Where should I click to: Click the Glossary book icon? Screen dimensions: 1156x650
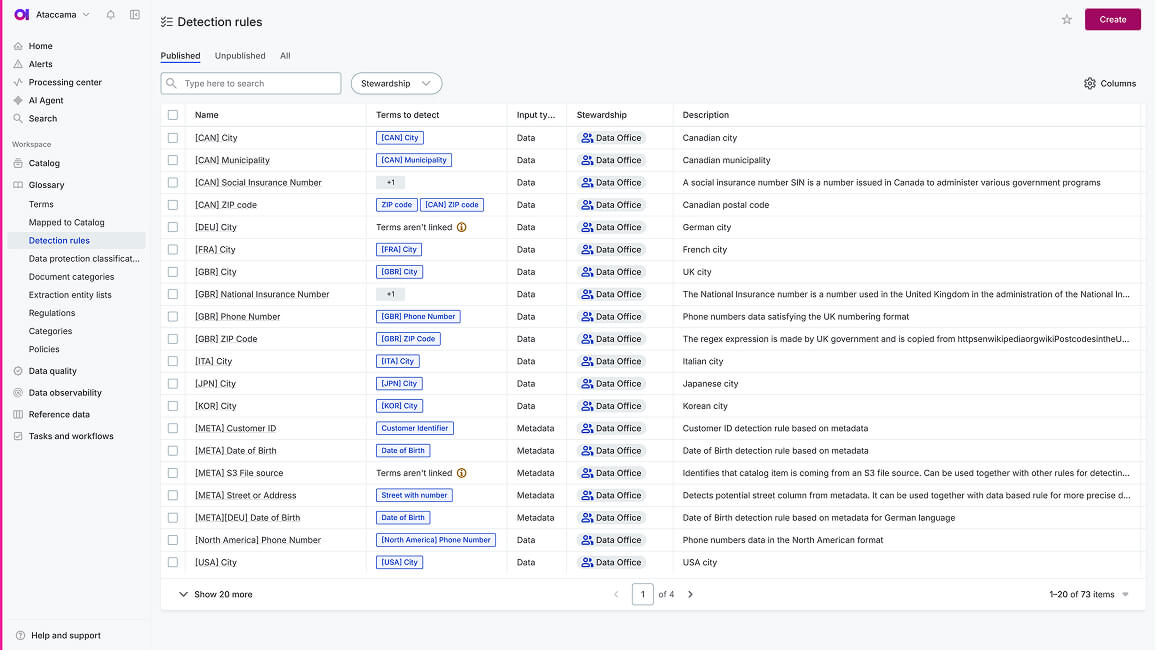point(18,185)
